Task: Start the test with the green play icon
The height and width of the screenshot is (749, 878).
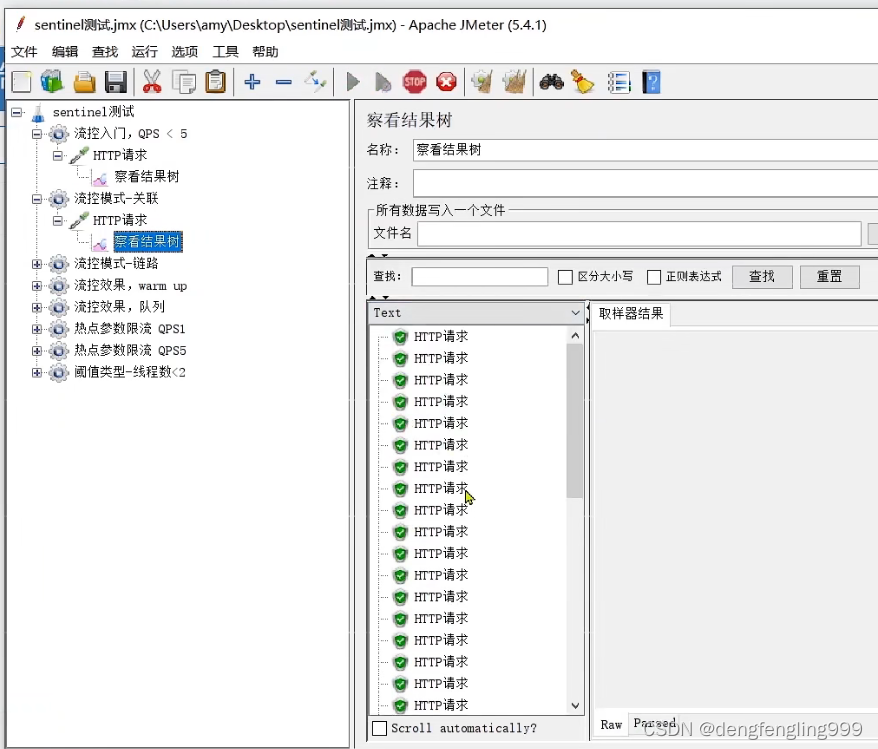Action: coord(353,82)
